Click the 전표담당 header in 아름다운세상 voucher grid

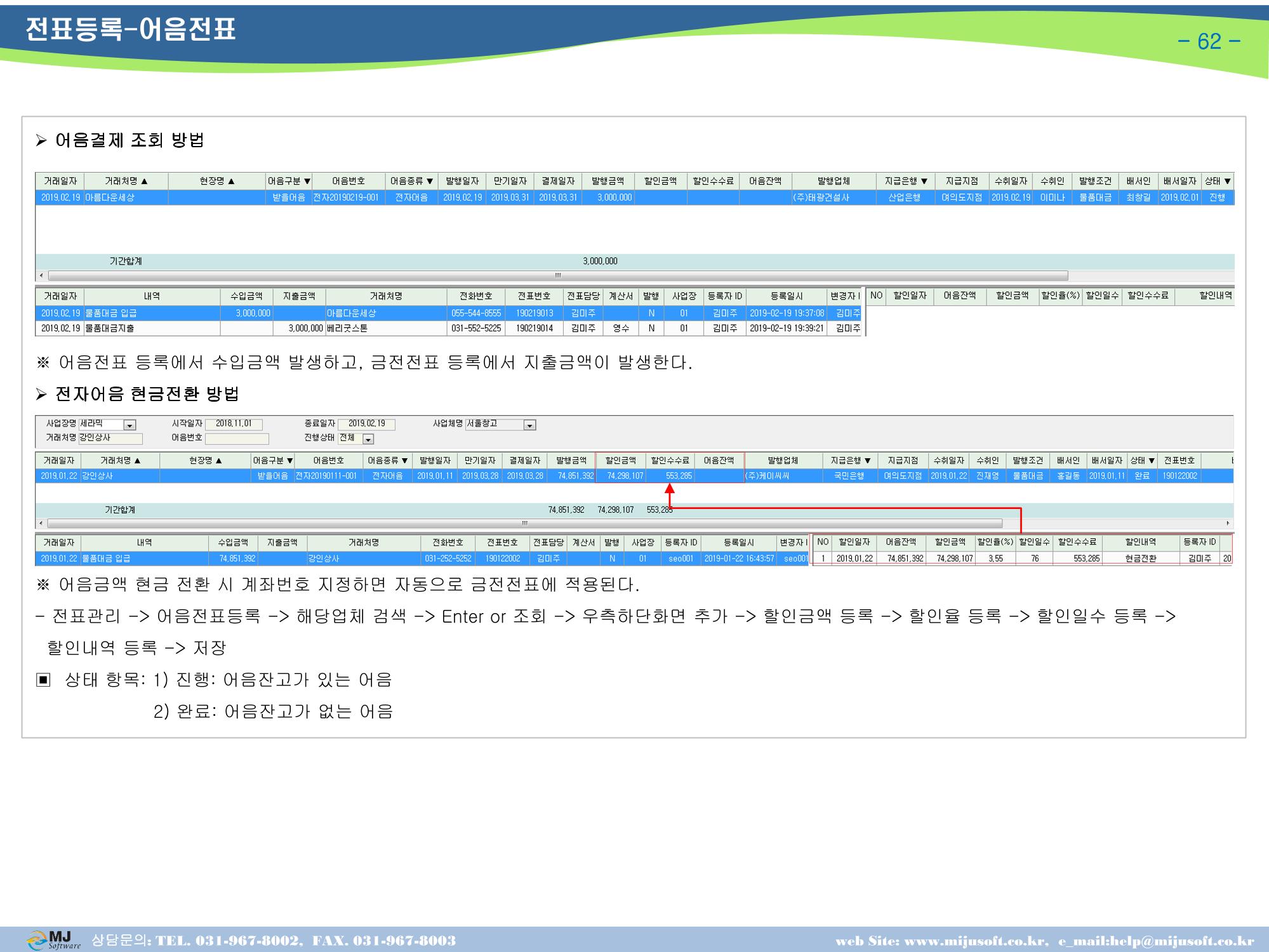[583, 296]
